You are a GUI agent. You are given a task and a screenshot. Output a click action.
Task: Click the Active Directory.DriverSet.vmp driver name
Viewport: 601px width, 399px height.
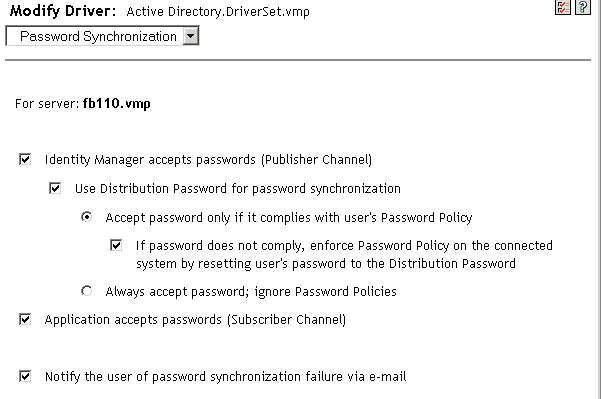218,11
